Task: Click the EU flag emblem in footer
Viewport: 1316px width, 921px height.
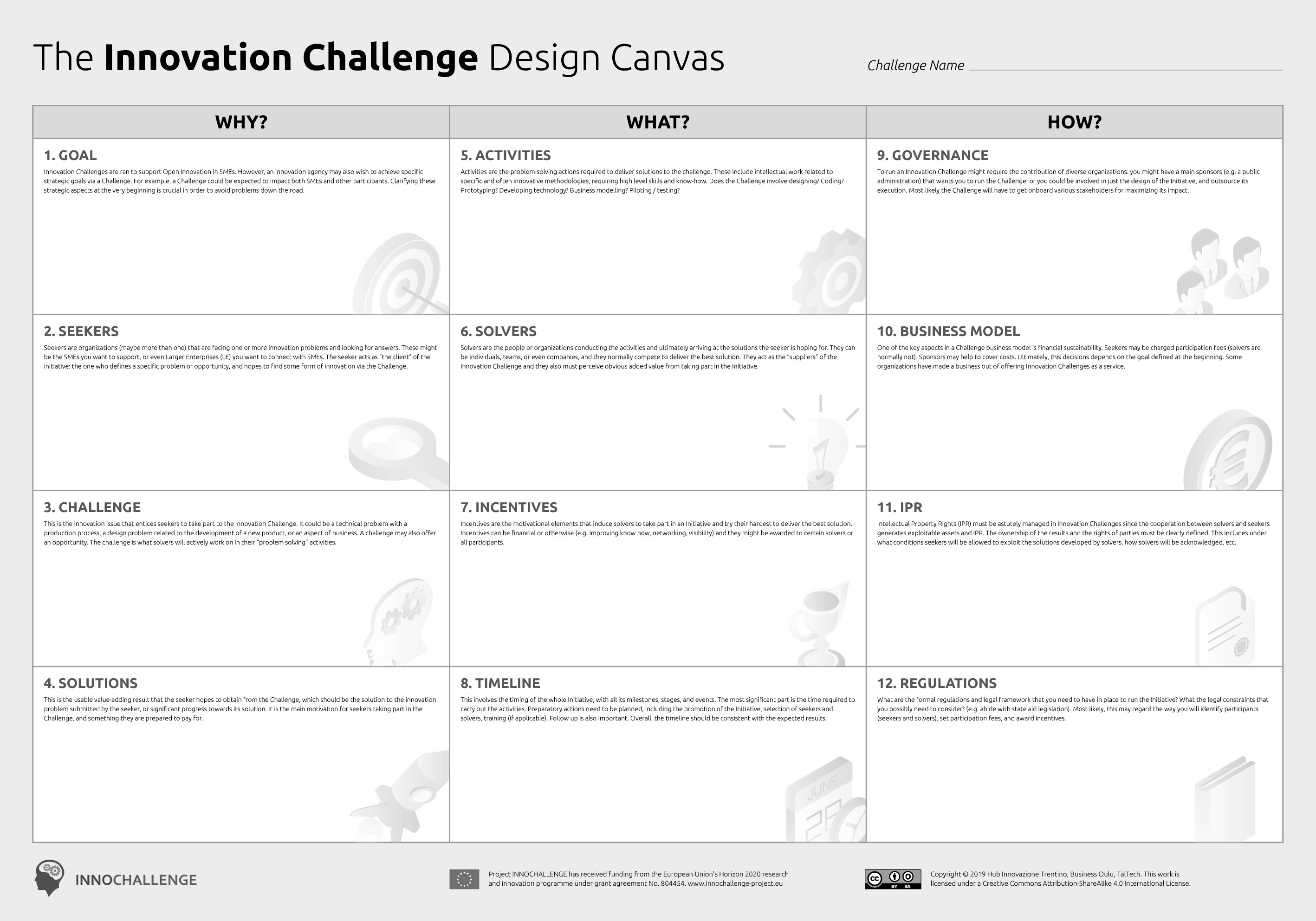Action: pos(464,879)
